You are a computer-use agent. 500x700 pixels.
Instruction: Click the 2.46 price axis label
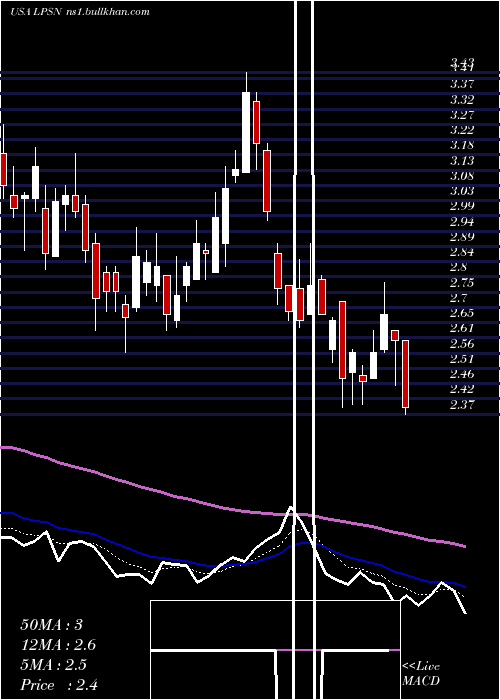click(x=462, y=374)
